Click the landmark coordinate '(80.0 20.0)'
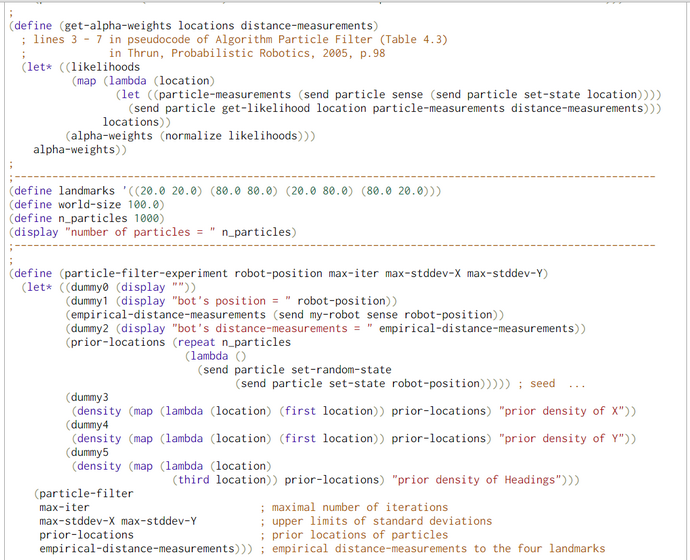690x560 pixels. 395,191
